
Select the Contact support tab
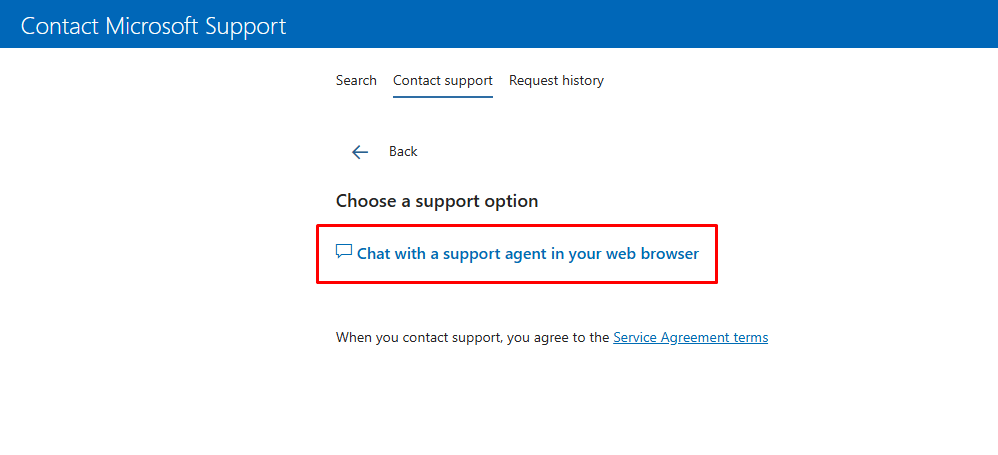pyautogui.click(x=443, y=81)
